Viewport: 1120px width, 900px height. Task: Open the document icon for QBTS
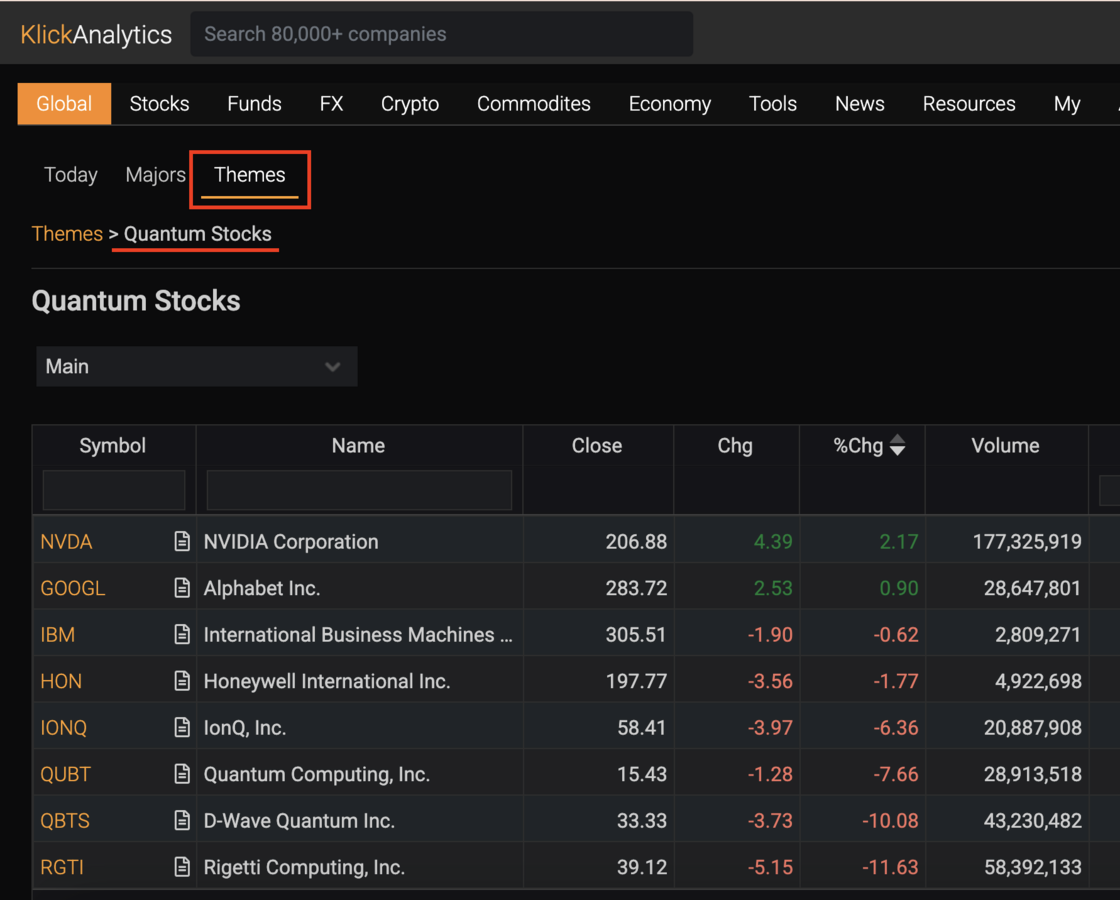point(182,820)
